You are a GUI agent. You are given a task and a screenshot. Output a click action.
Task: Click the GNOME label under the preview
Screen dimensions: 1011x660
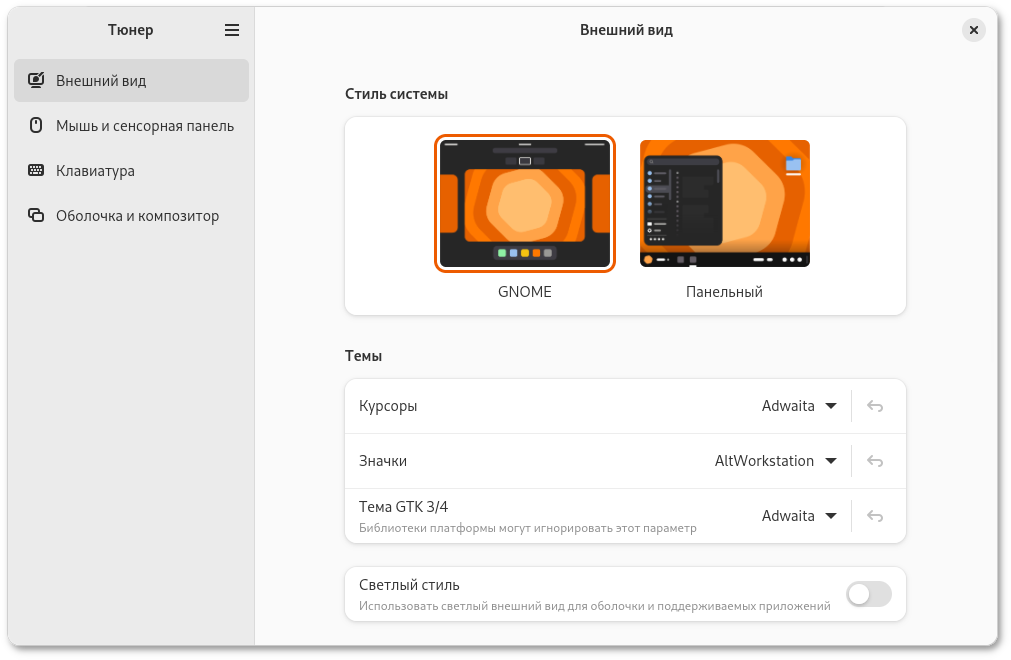525,292
